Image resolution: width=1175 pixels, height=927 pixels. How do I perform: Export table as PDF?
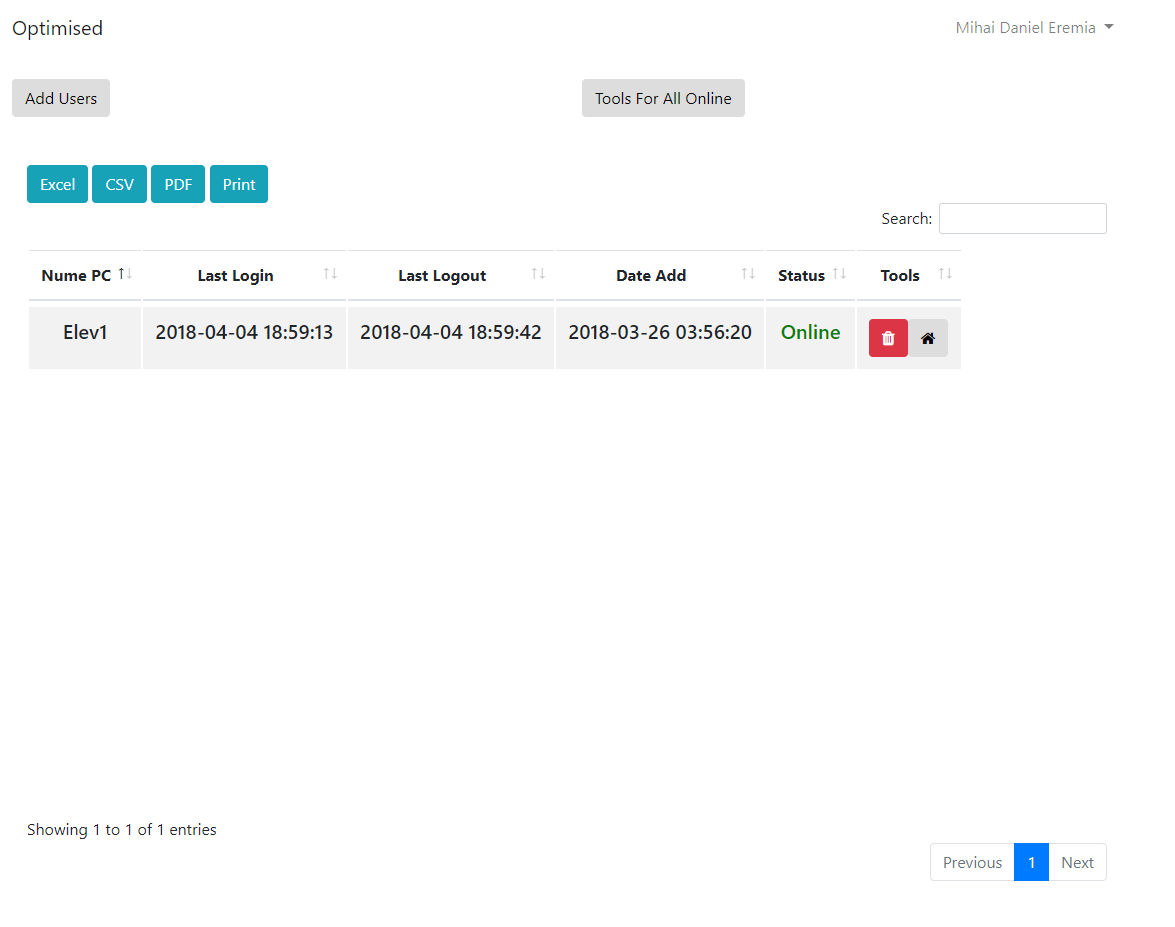click(178, 184)
